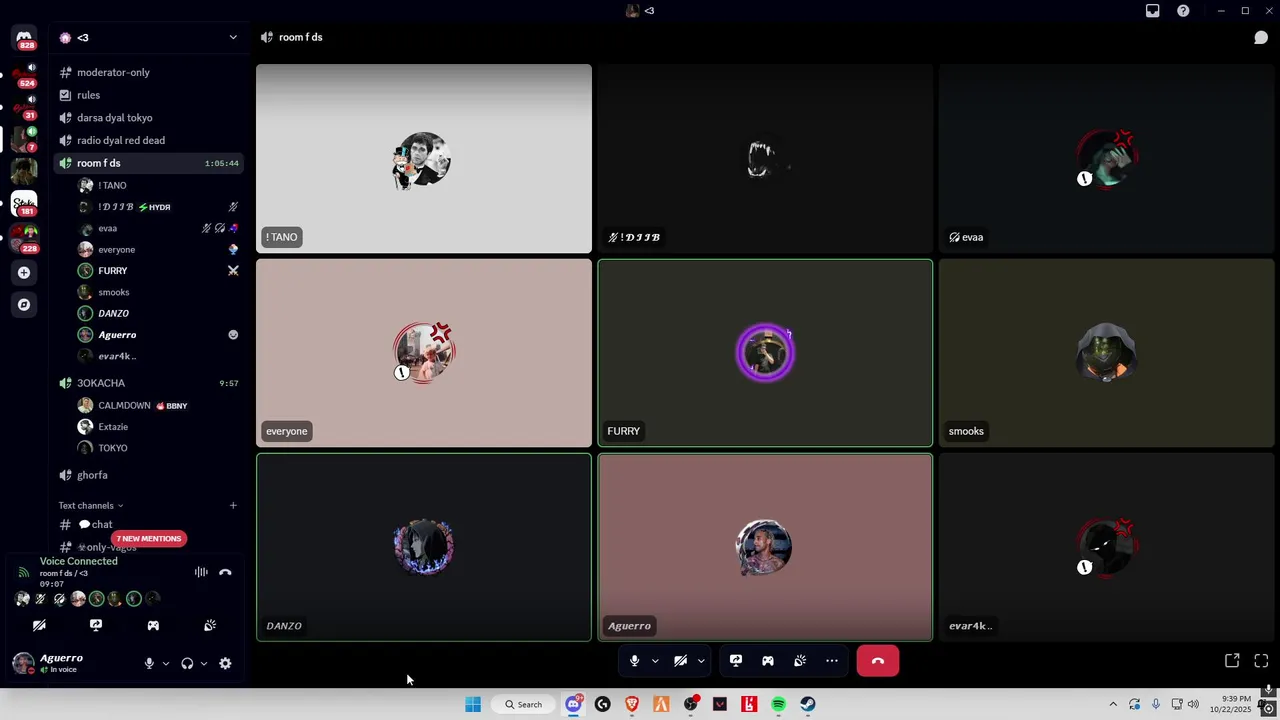
Task: Open output device arrow beside headphones
Action: (x=204, y=663)
